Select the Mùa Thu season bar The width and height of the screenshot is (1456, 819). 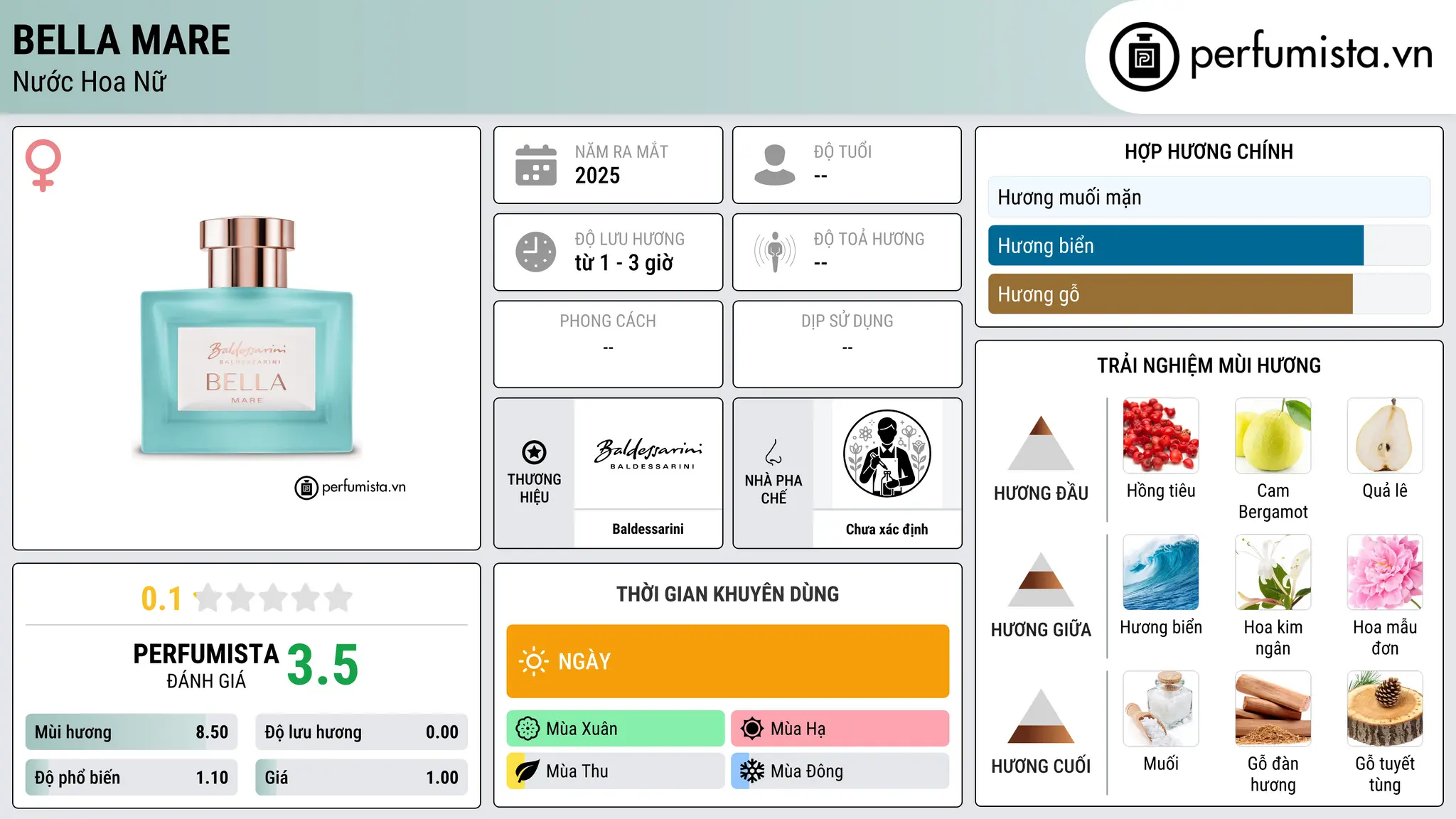(x=616, y=771)
